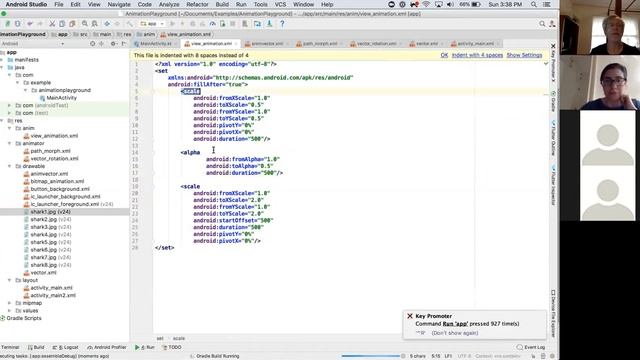Screen dimensions: 640x360
Task: Click the Copy toolbar icon
Action: pyautogui.click(x=62, y=24)
